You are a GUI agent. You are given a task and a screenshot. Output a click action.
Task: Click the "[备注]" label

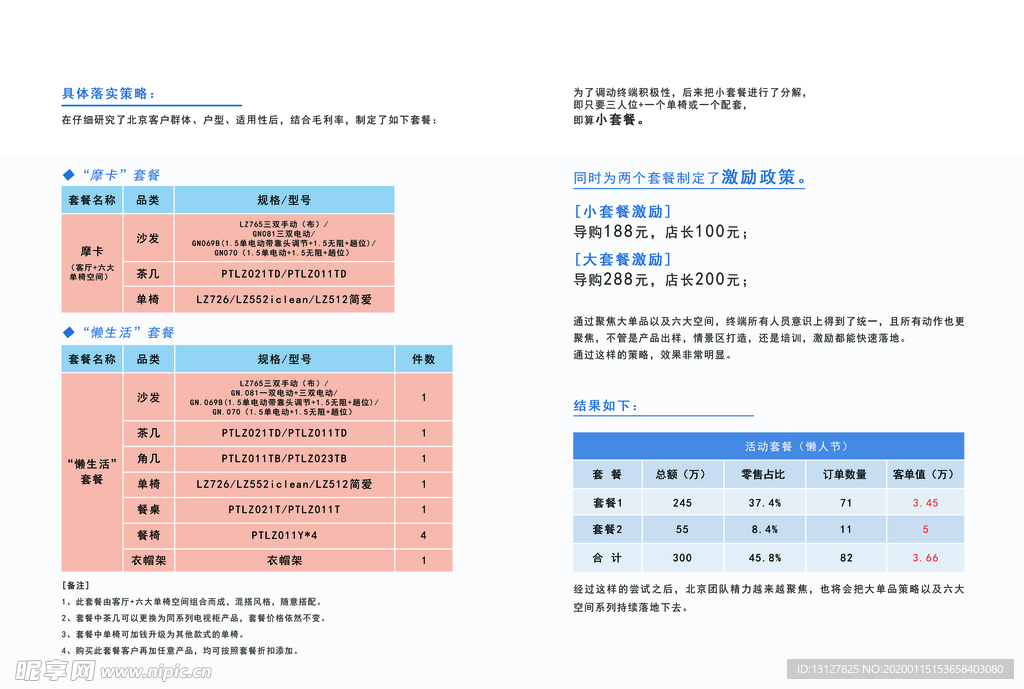point(76,585)
